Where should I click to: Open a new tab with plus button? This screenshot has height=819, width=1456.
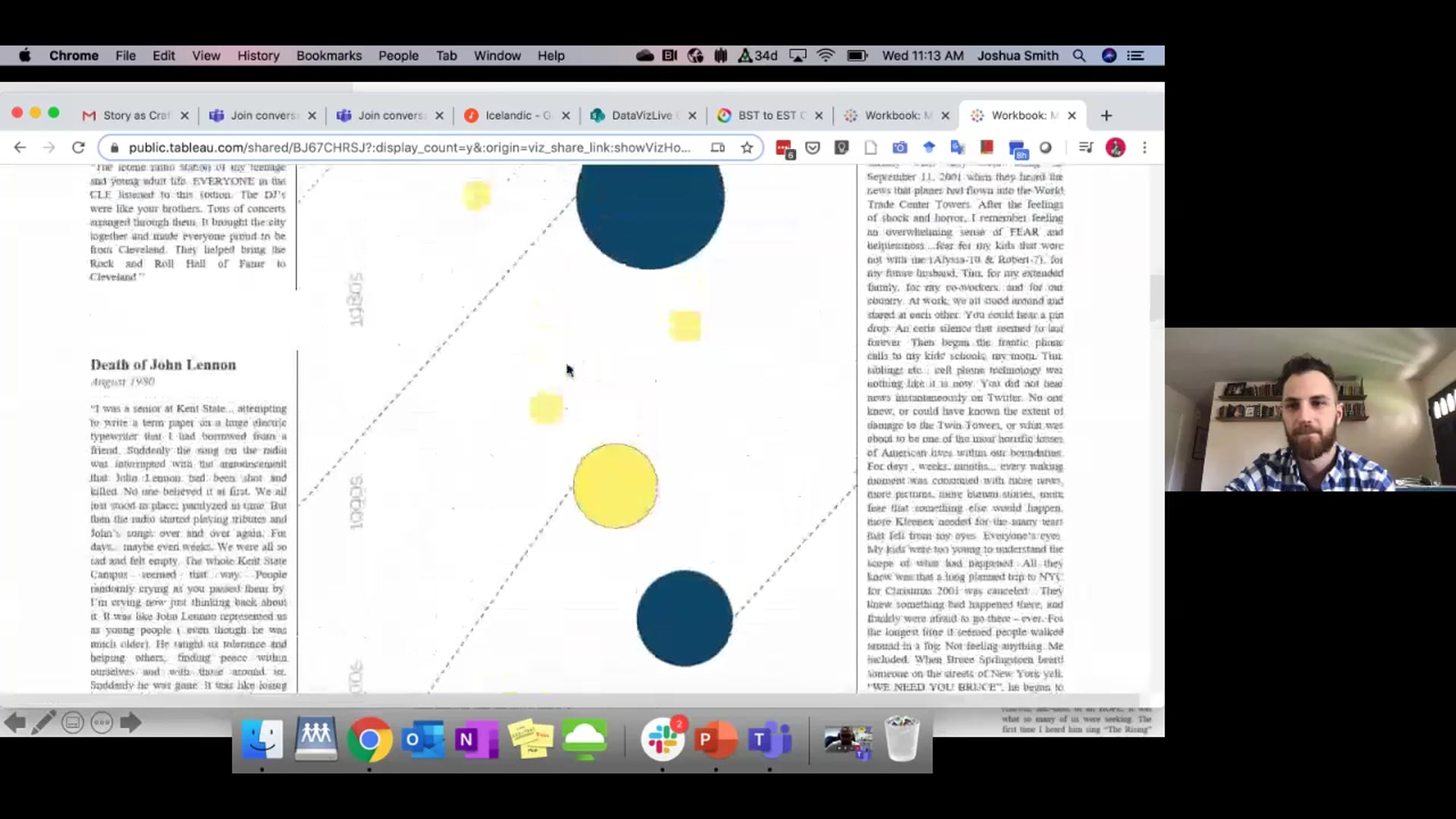[1106, 115]
